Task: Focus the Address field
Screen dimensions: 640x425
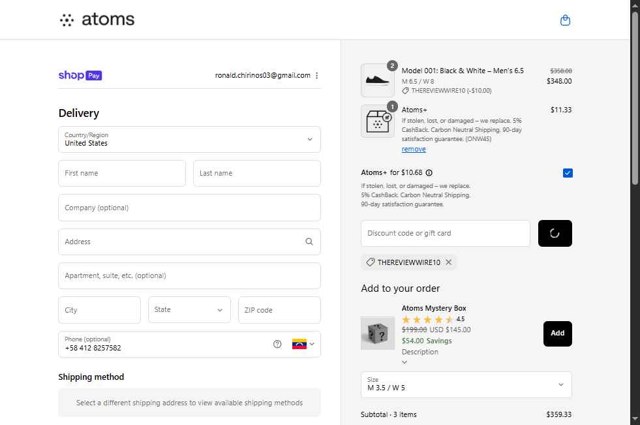Action: pos(189,242)
